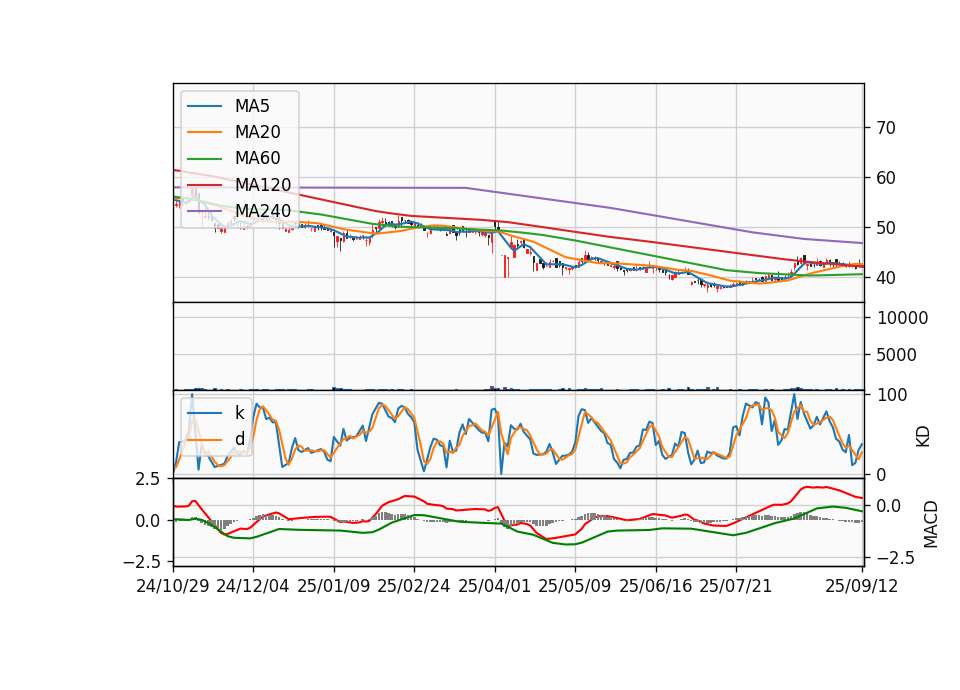
Task: Click the price axis value 50
Action: [x=886, y=228]
